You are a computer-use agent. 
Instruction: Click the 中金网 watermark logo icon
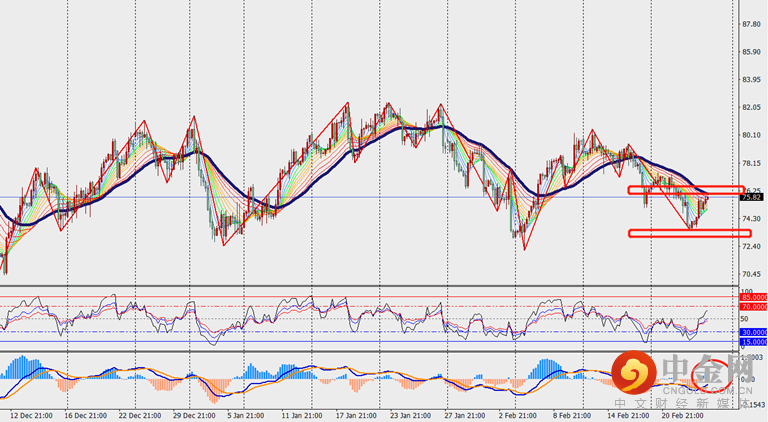point(631,373)
